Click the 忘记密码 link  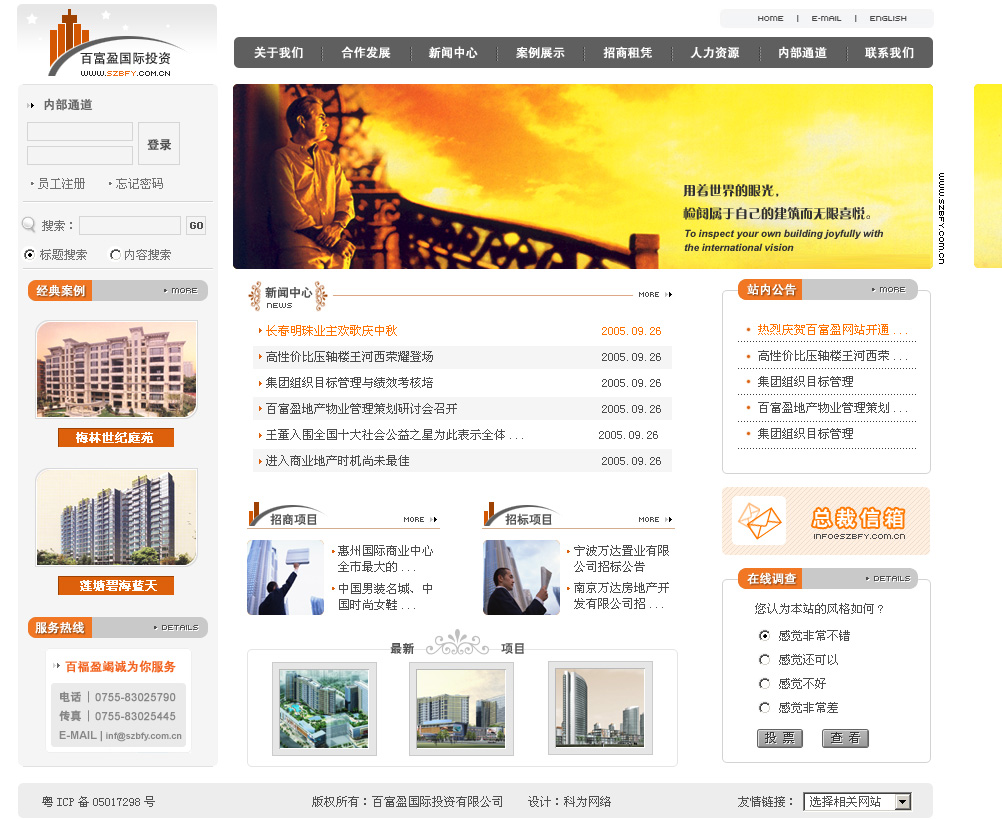139,184
